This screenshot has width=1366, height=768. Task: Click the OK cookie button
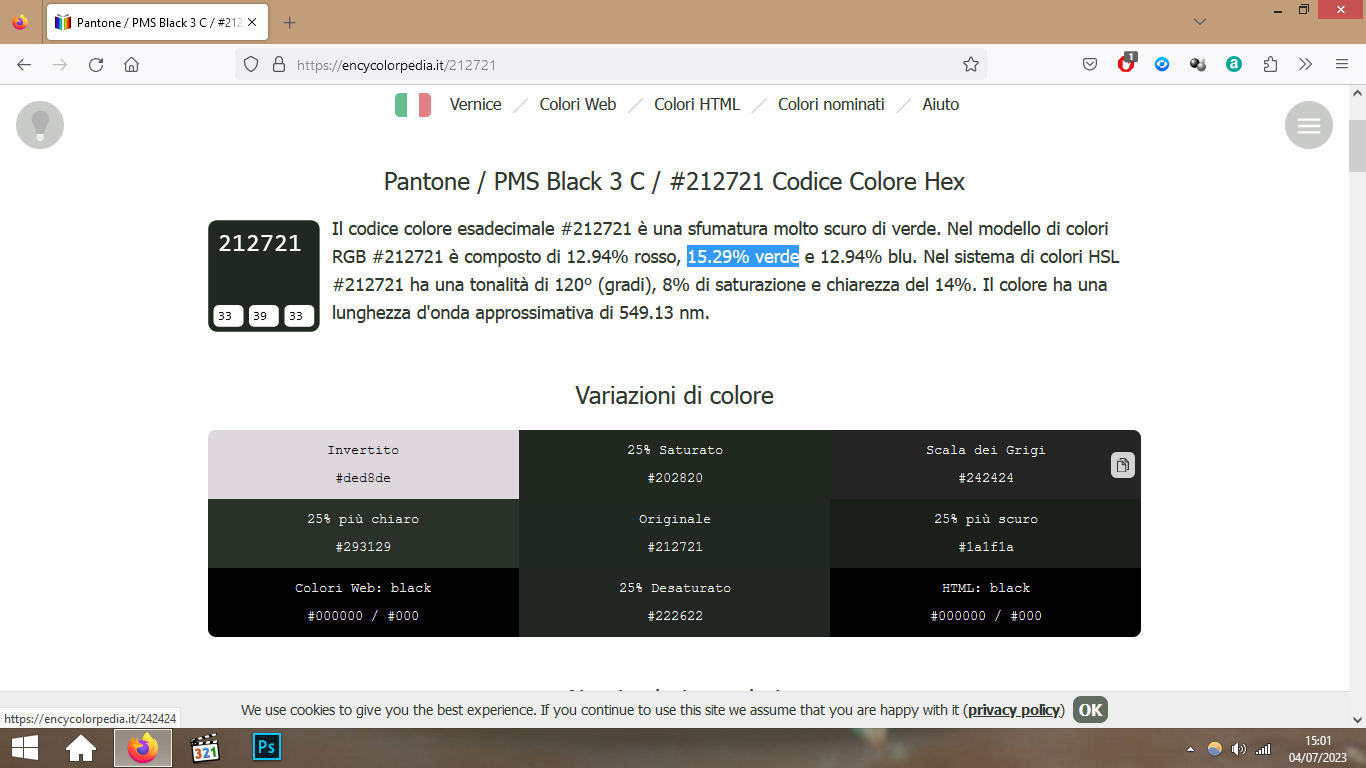click(1090, 710)
